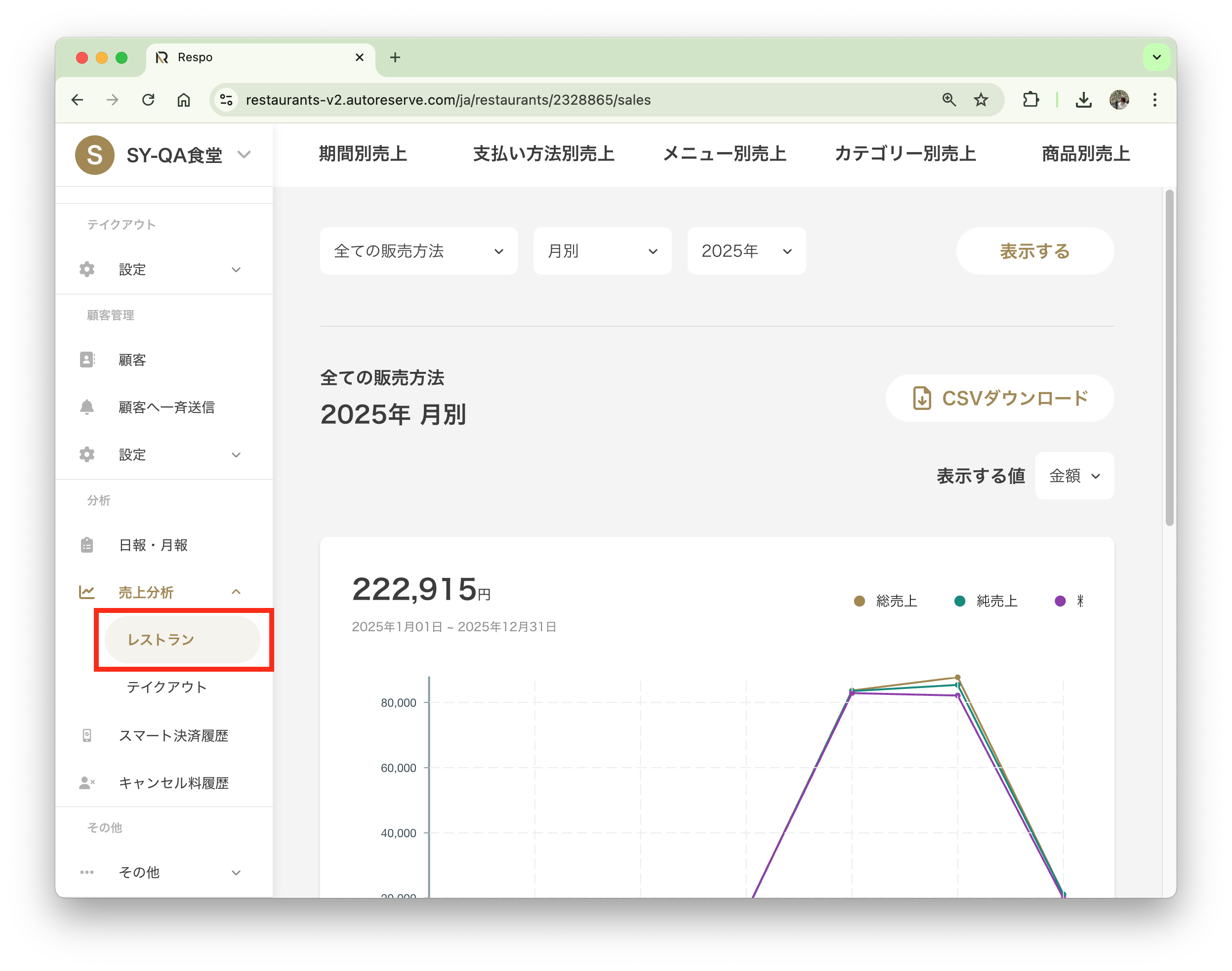1232x971 pixels.
Task: Open the 2025年 year dropdown
Action: tap(746, 251)
